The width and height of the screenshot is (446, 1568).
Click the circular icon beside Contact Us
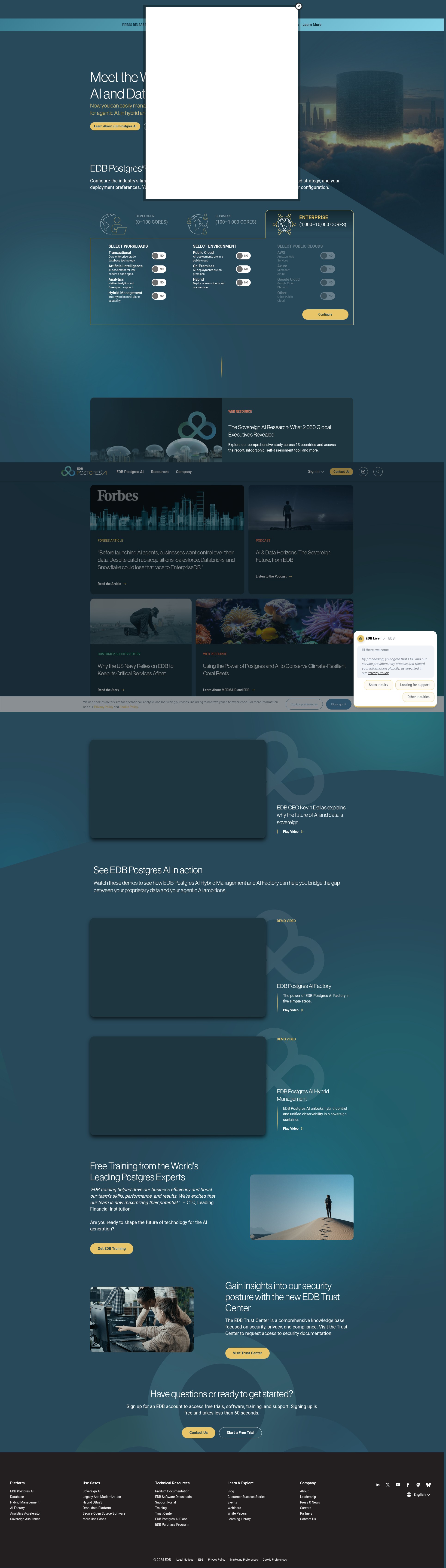363,472
